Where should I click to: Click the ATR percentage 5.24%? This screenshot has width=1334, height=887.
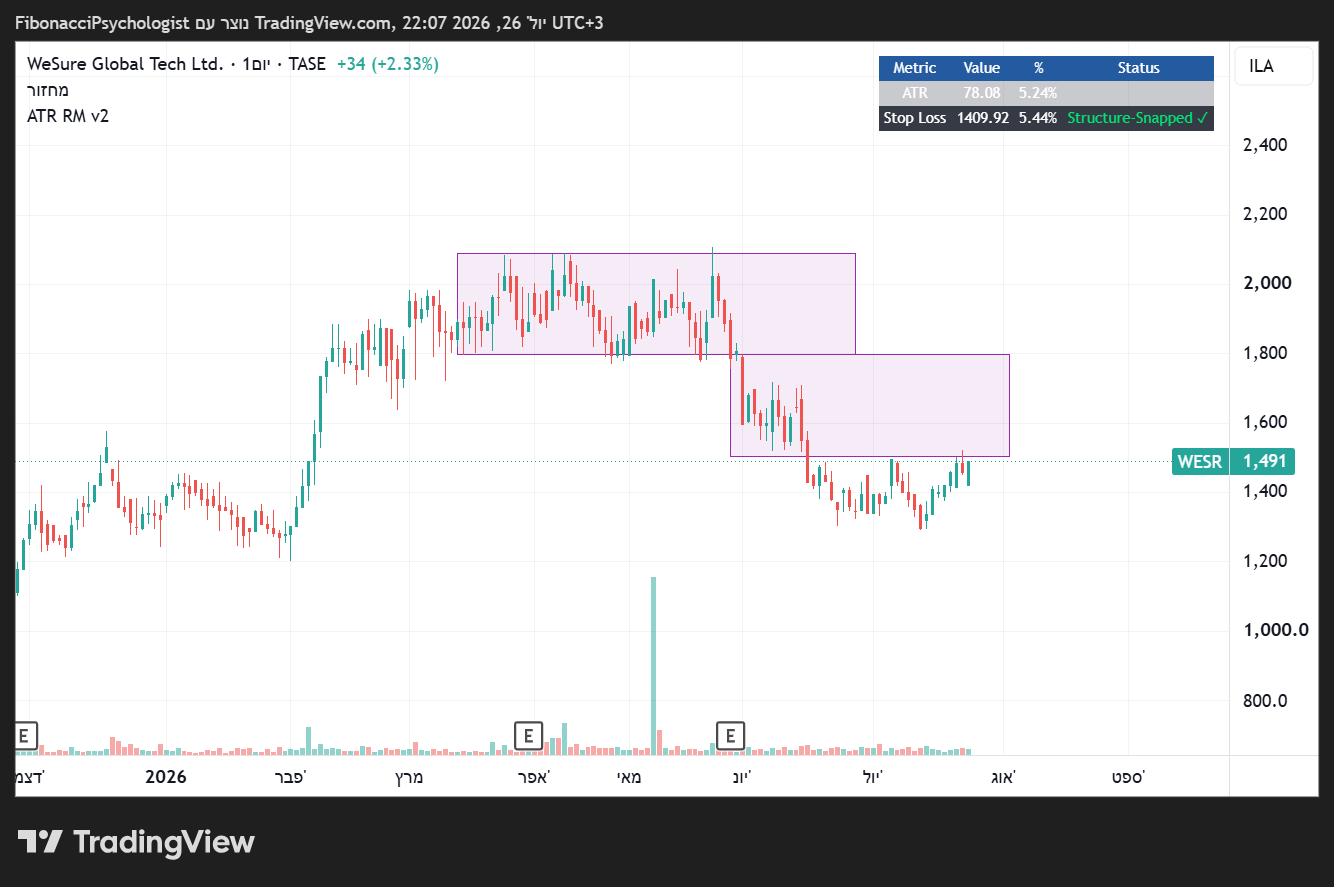(1038, 93)
